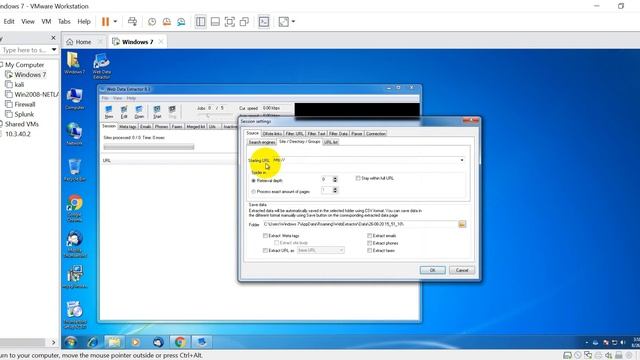Open the Starting URL dropdown arrow
This screenshot has width=640, height=360.
[462, 160]
